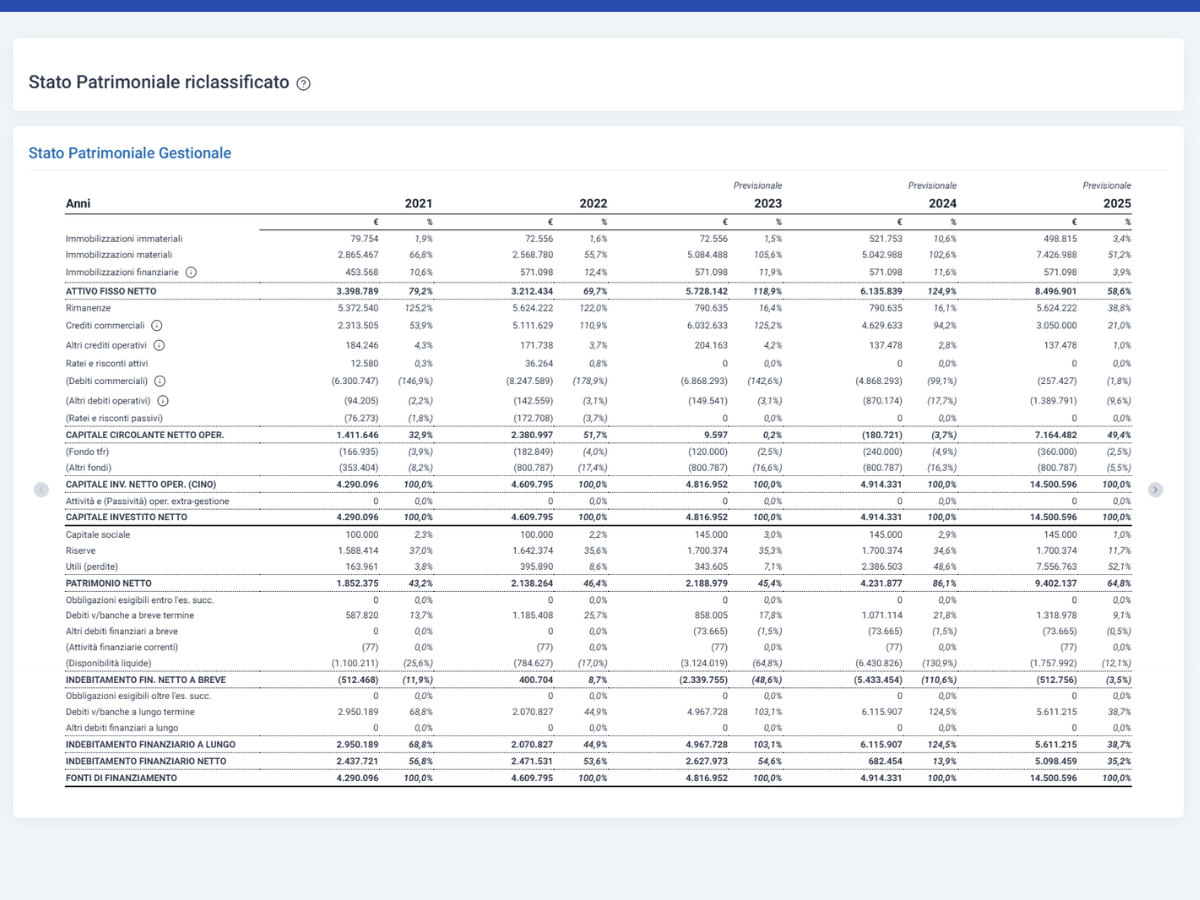1200x900 pixels.
Task: Click CAPITALE INVESTITO NETTO row label
Action: point(126,518)
